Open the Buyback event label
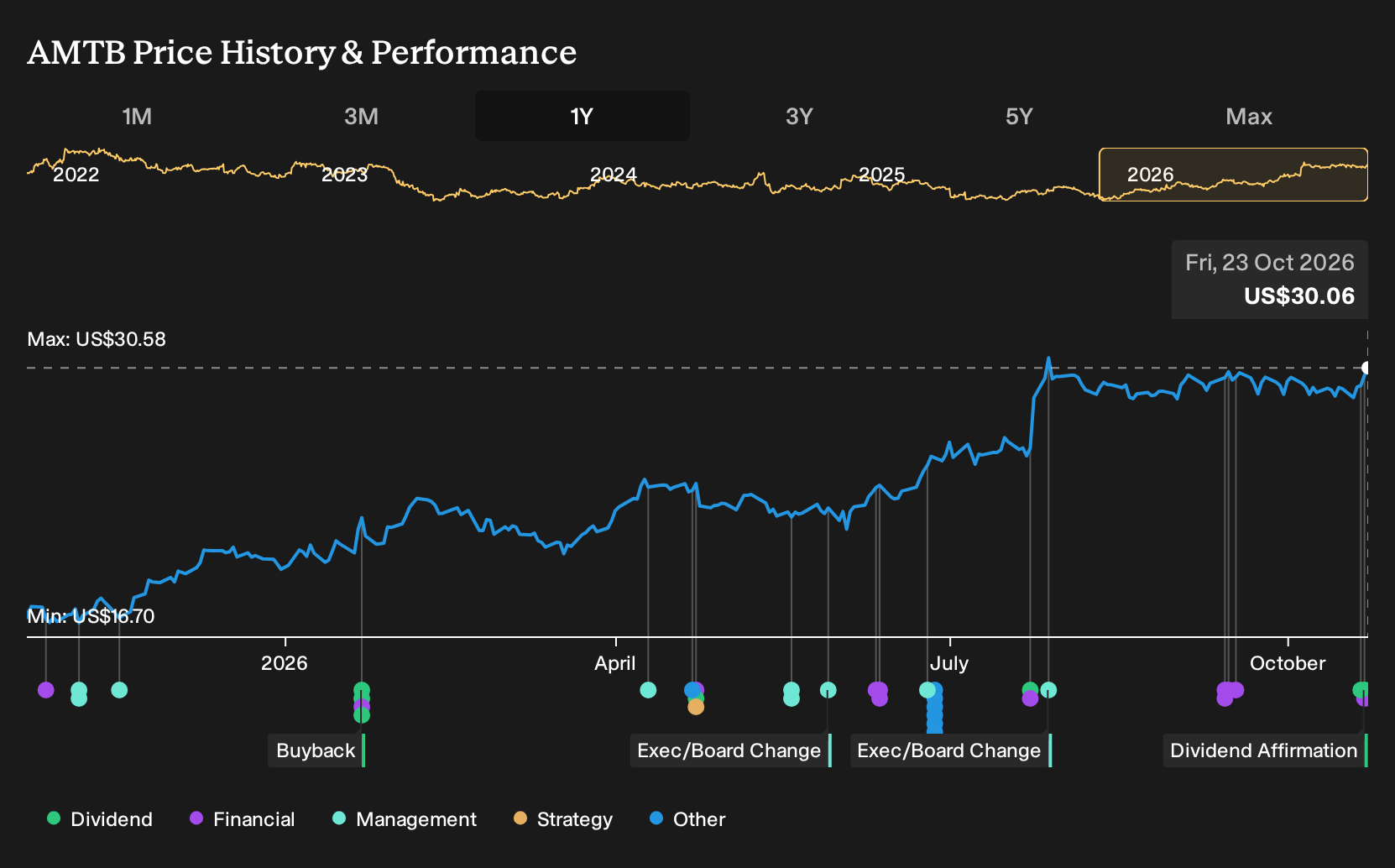Screen dimensions: 1395x868 316,750
